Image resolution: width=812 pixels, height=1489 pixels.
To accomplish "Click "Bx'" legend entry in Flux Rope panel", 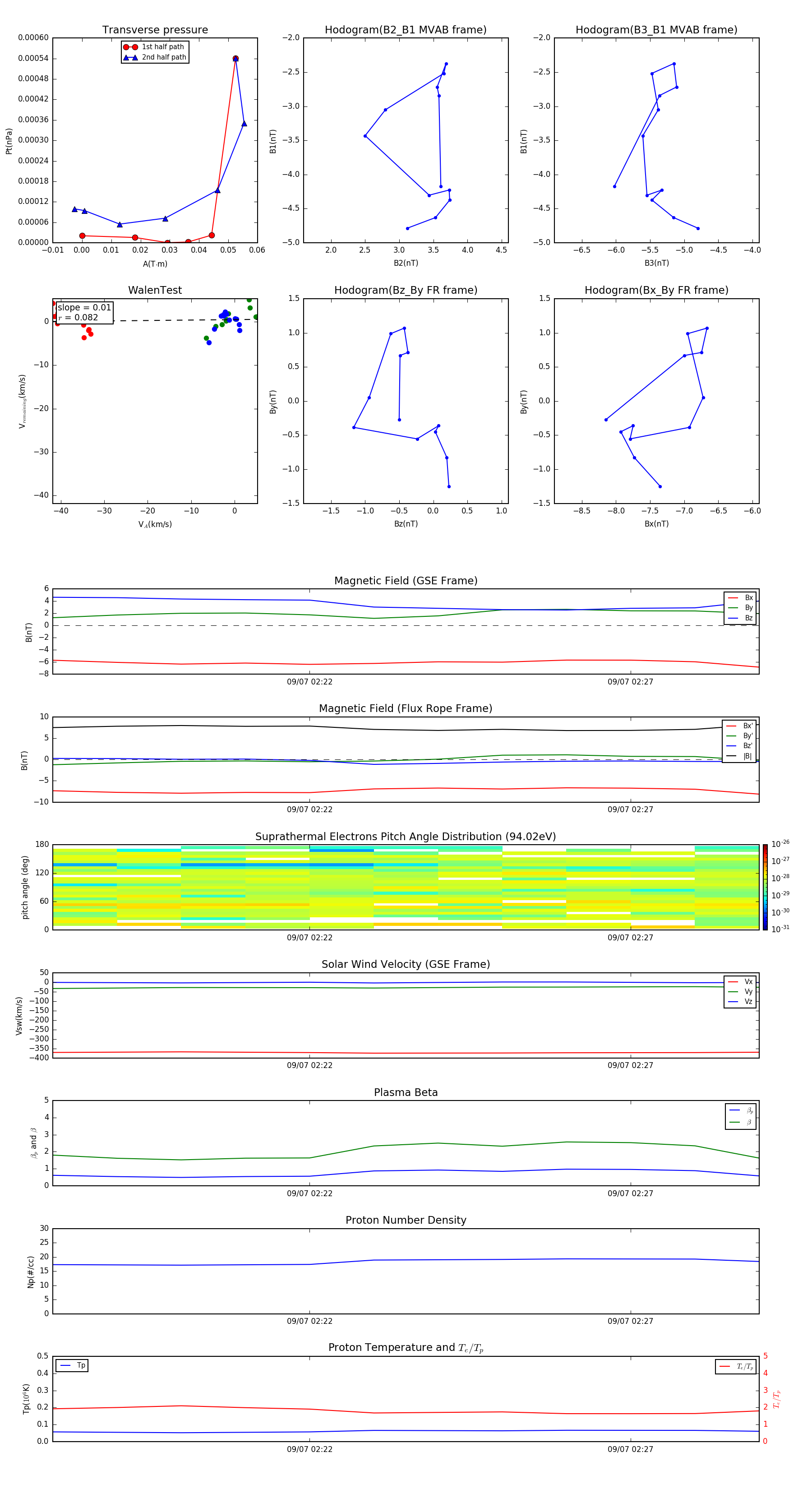I will pyautogui.click(x=740, y=726).
